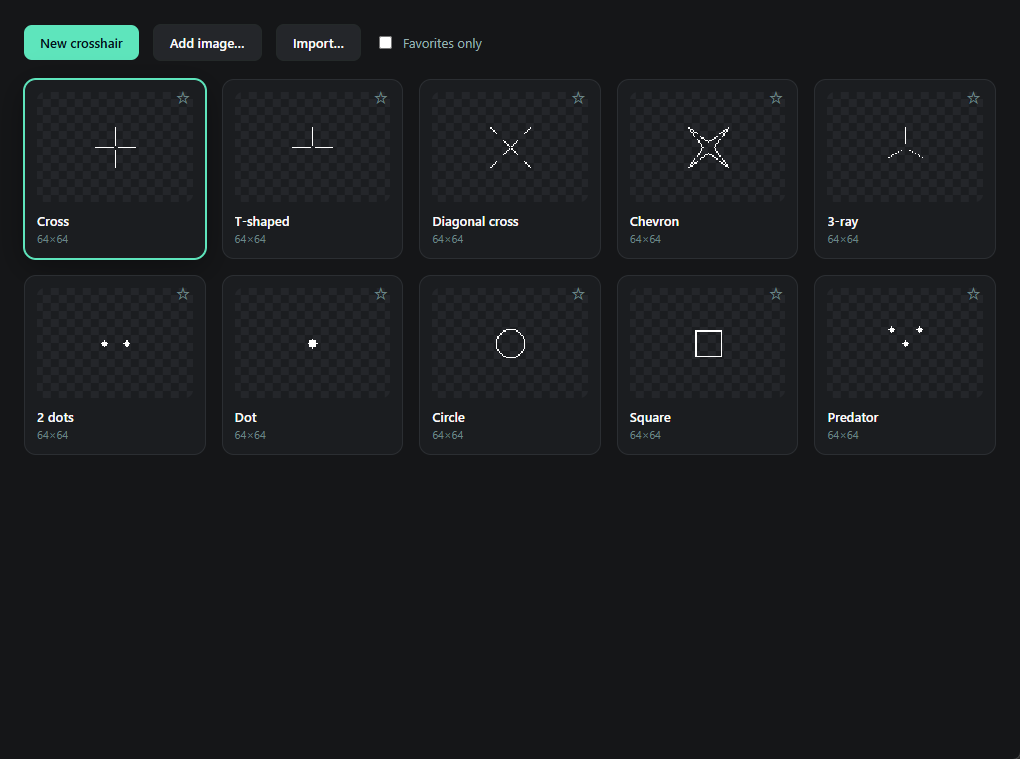Favorite the 3-ray crosshair
The width and height of the screenshot is (1020, 759).
[973, 98]
